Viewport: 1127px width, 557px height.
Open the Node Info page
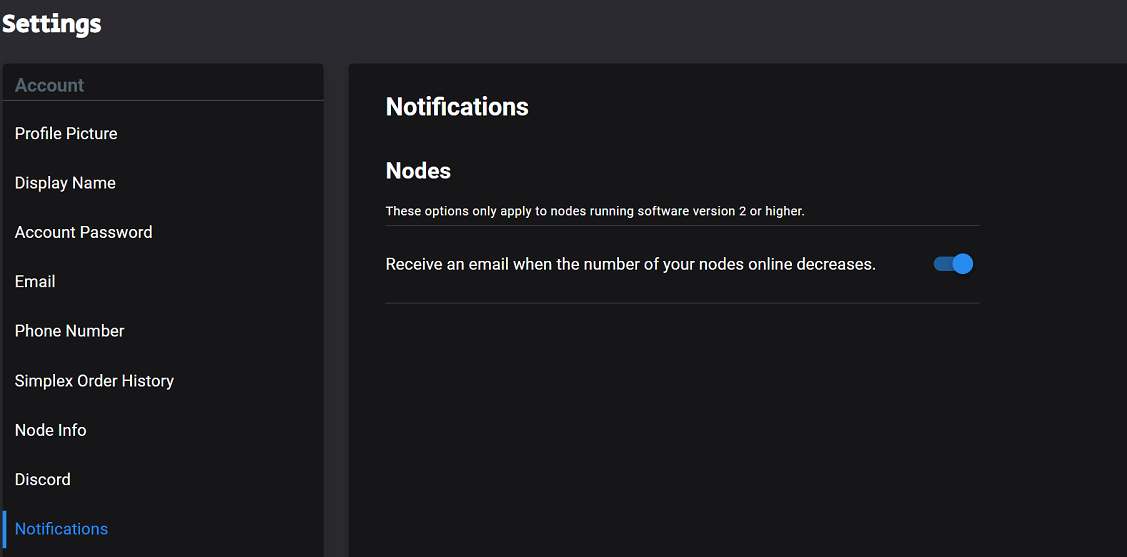point(163,431)
